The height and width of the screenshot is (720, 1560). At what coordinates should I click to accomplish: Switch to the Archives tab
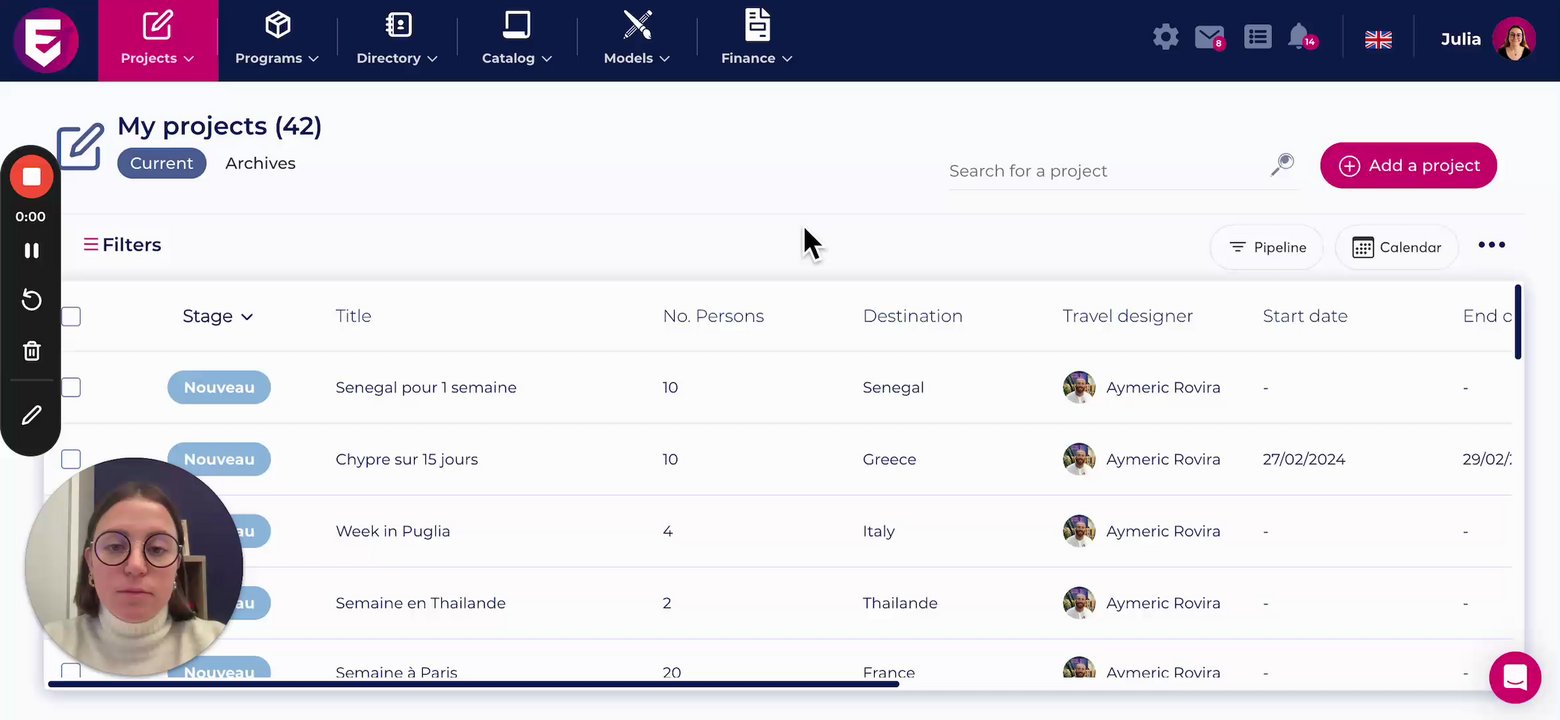pos(260,164)
